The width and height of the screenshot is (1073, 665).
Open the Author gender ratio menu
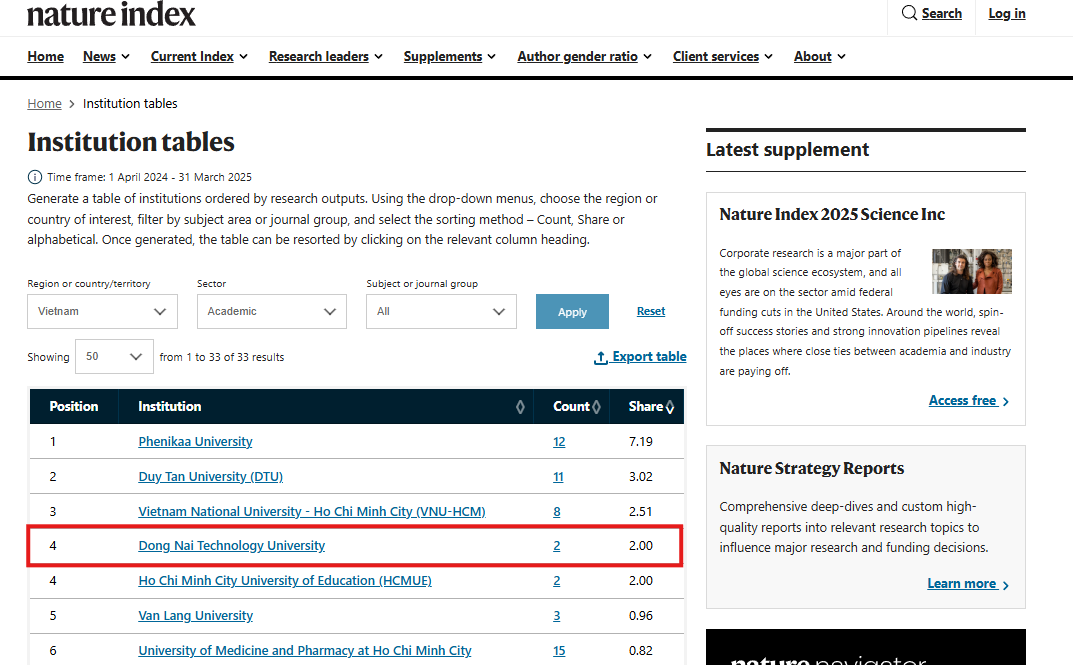coord(584,57)
